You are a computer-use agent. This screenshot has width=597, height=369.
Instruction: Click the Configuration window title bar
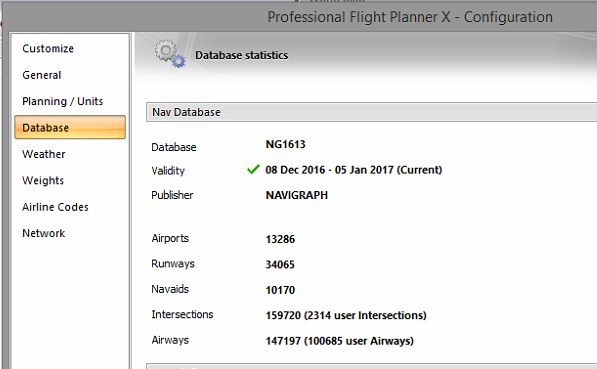tap(410, 17)
